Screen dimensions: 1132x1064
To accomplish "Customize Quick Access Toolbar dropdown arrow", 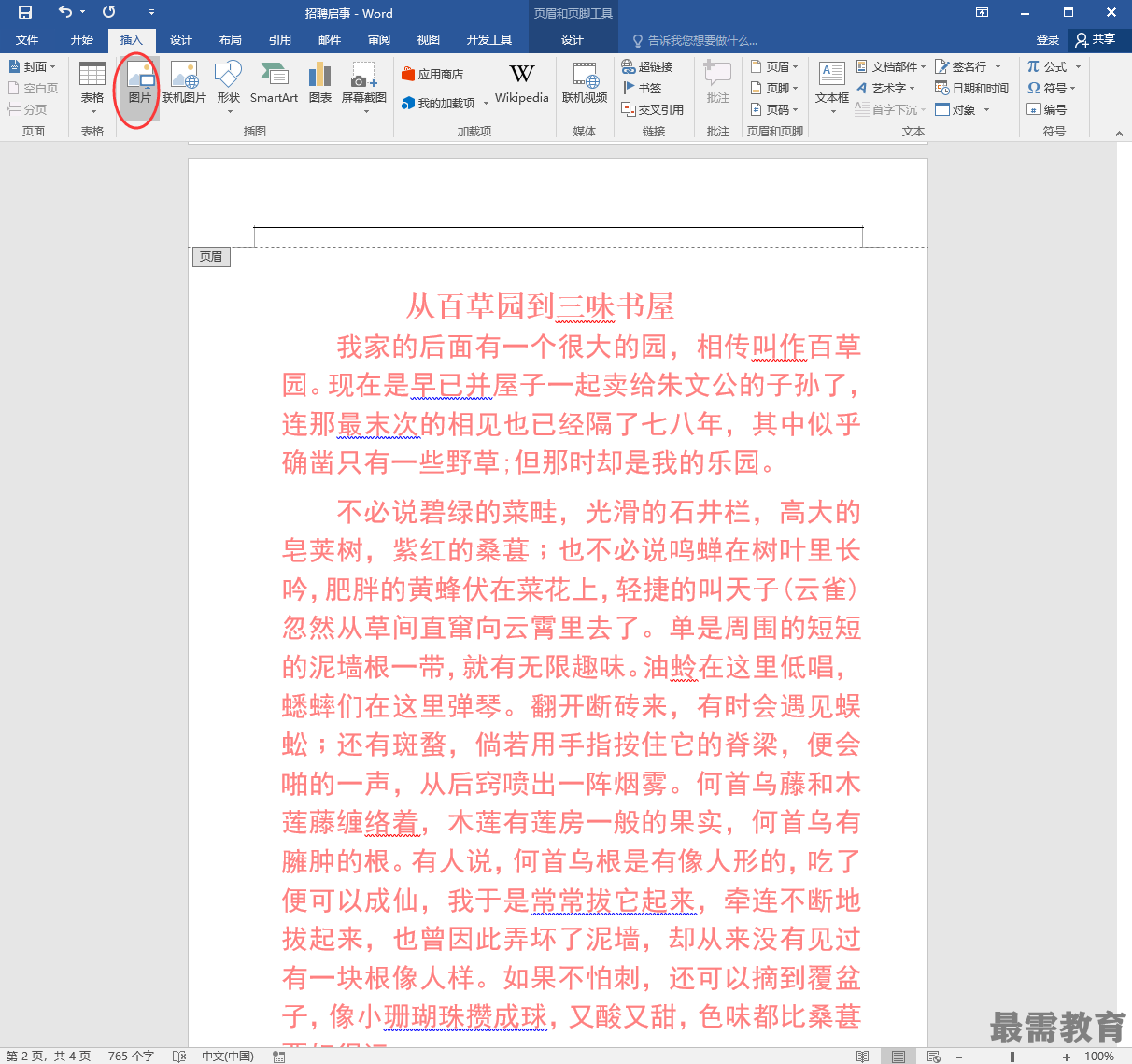I will [x=152, y=12].
